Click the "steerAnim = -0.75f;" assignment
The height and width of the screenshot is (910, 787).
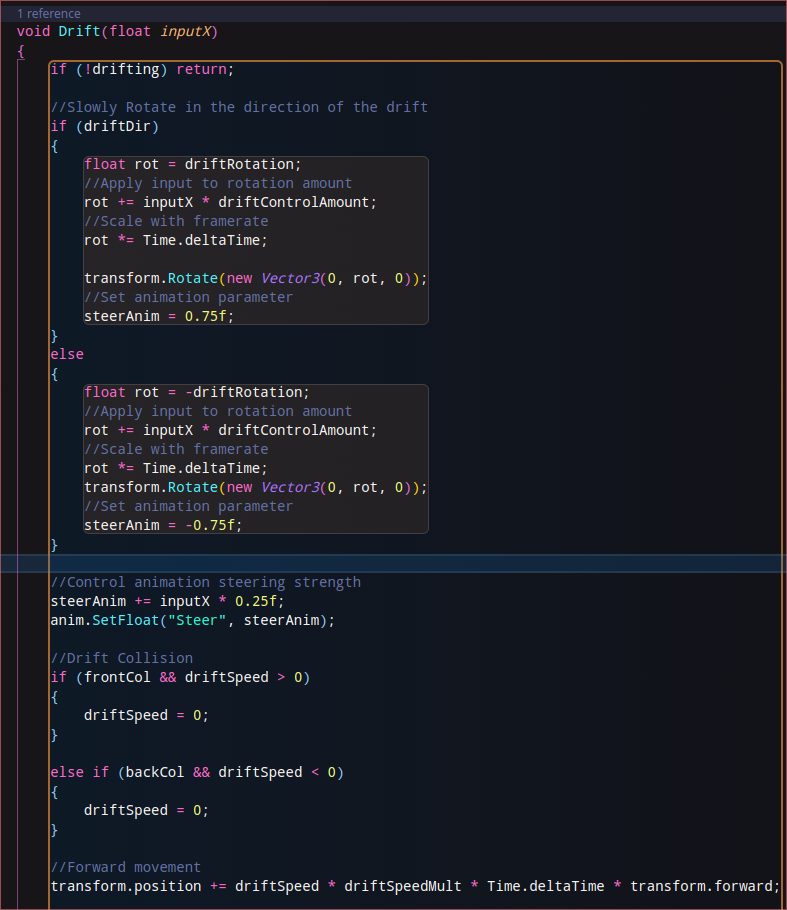click(163, 525)
